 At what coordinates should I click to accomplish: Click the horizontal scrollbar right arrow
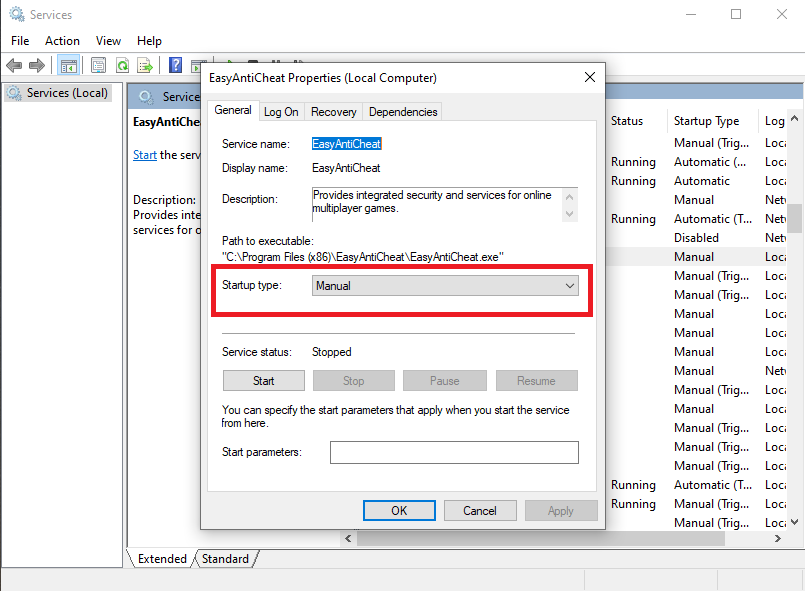[778, 538]
